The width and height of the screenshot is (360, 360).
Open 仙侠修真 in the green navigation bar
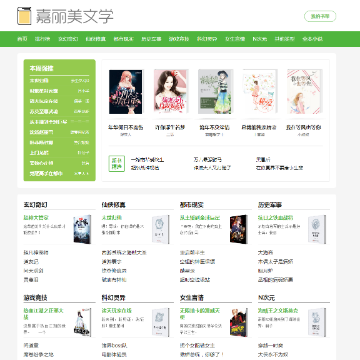tap(96, 39)
